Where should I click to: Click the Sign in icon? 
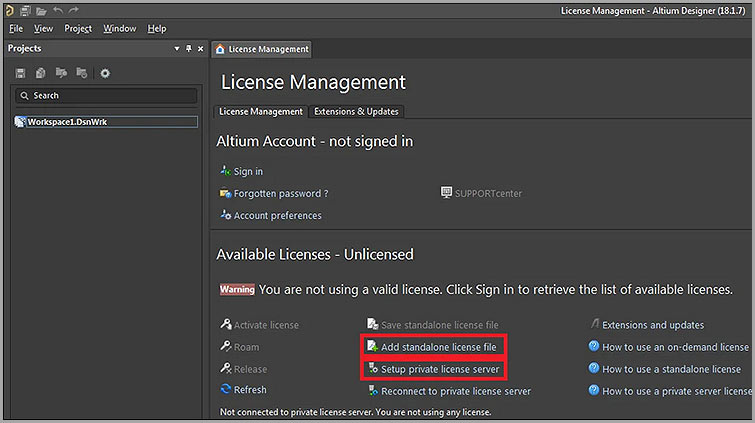click(x=226, y=171)
